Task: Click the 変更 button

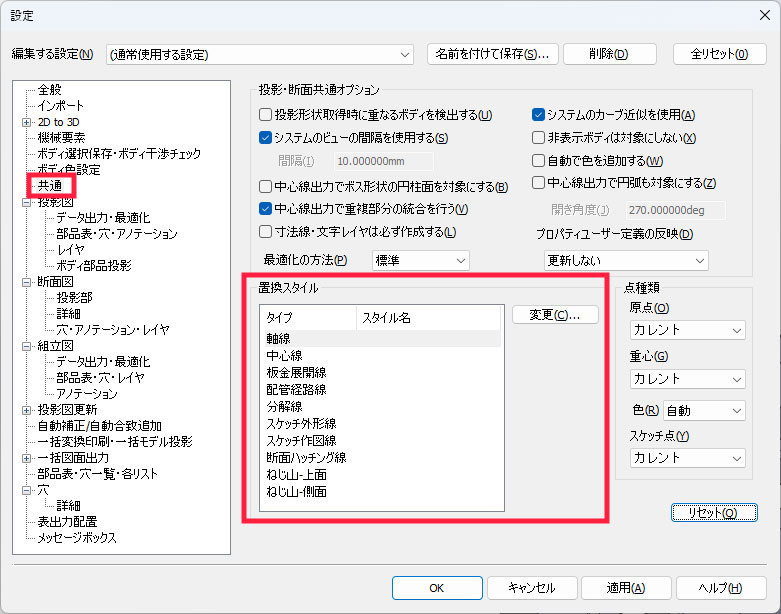Action: (x=555, y=315)
